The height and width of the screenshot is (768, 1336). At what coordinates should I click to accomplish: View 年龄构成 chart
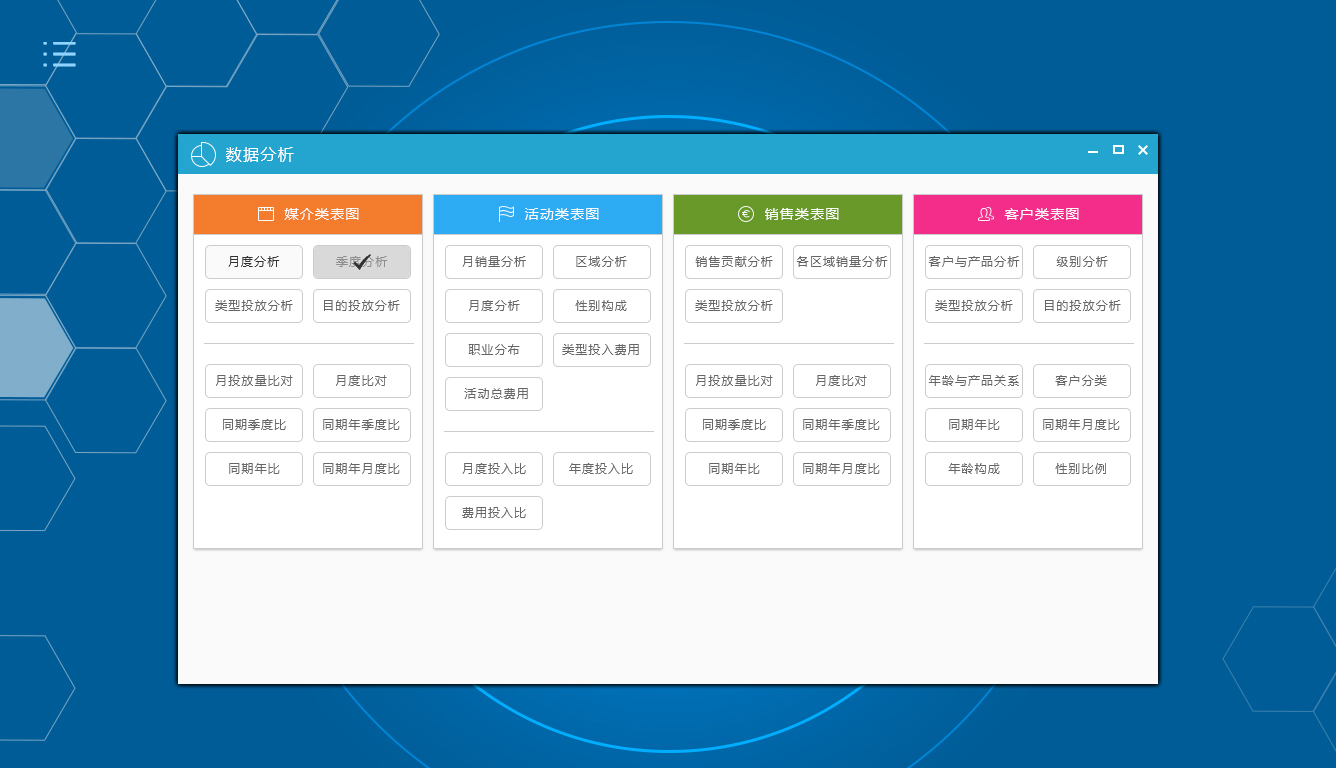pyautogui.click(x=974, y=469)
